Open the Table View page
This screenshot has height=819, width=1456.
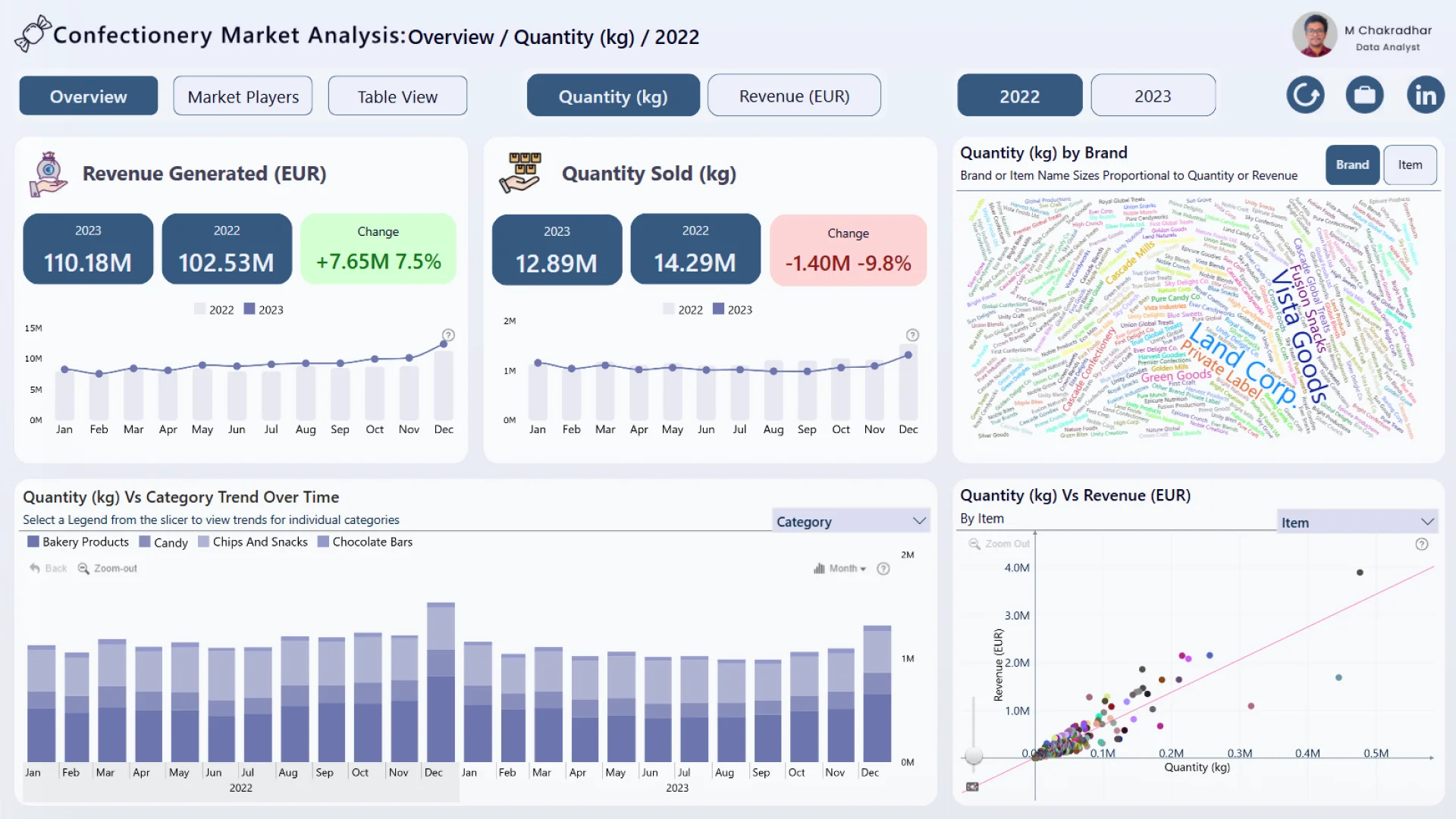[x=397, y=96]
